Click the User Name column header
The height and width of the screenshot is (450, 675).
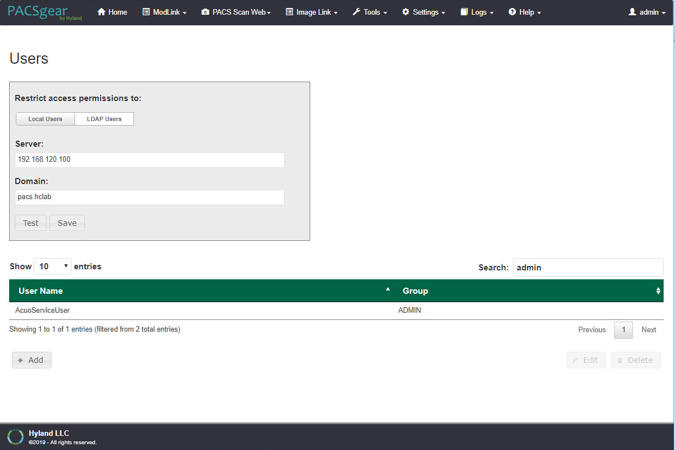[x=201, y=291]
